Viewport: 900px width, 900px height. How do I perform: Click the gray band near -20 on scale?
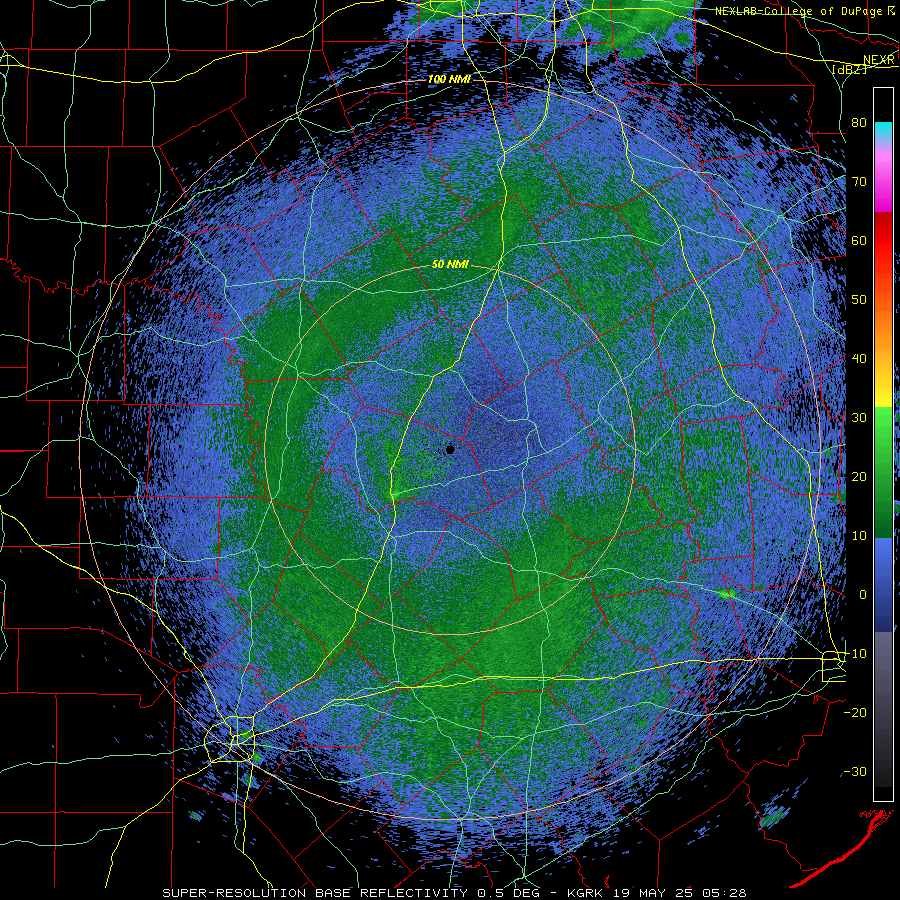click(x=883, y=709)
